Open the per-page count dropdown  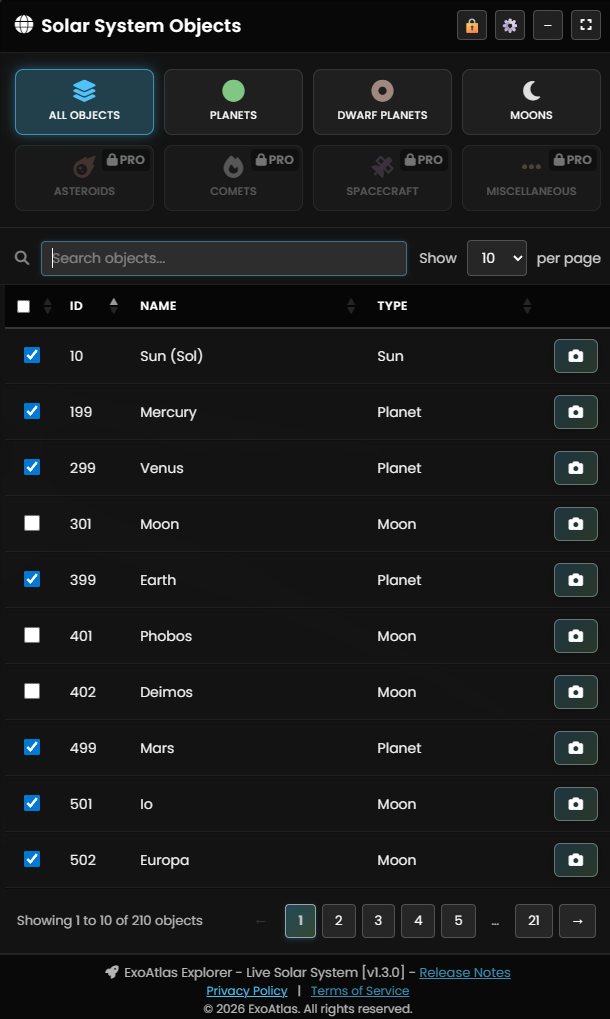497,257
